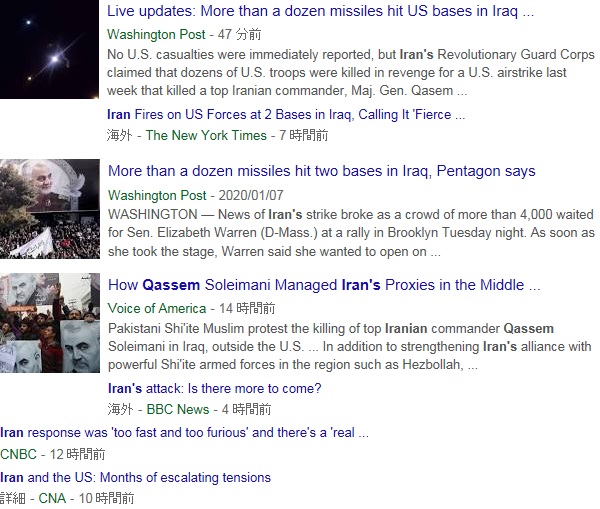Screen dimensions: 600x509
Task: Open 'Iran and the US: Months of escalating tensions'
Action: coord(135,478)
